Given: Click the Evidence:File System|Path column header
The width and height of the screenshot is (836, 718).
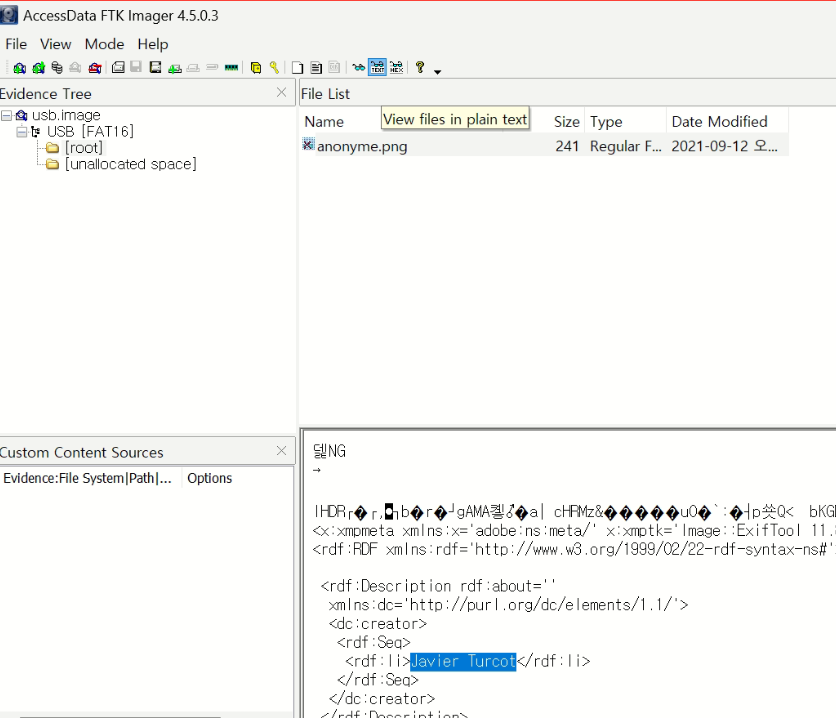Looking at the screenshot, I should point(91,478).
